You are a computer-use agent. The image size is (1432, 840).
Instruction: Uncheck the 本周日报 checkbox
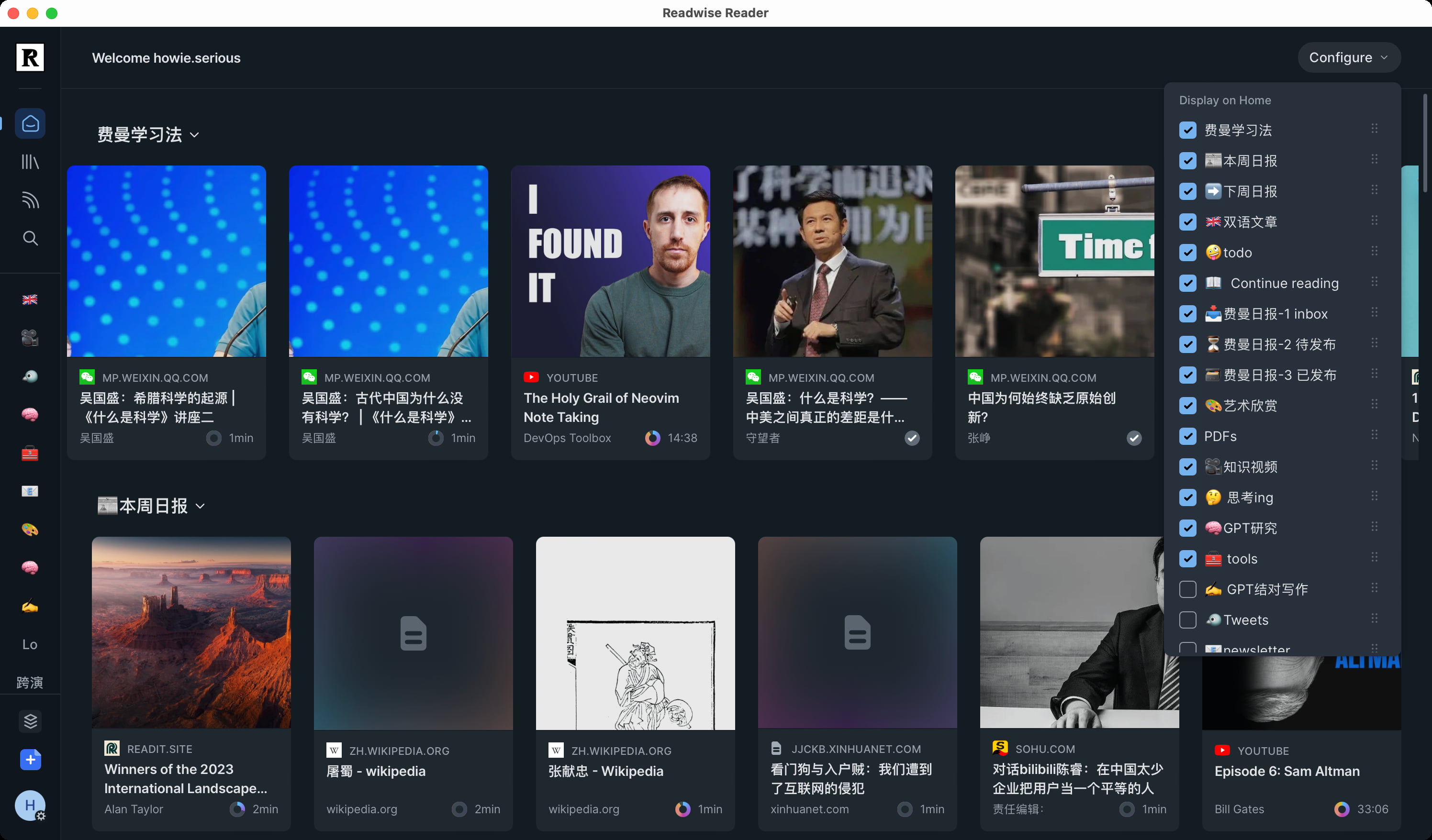tap(1187, 161)
